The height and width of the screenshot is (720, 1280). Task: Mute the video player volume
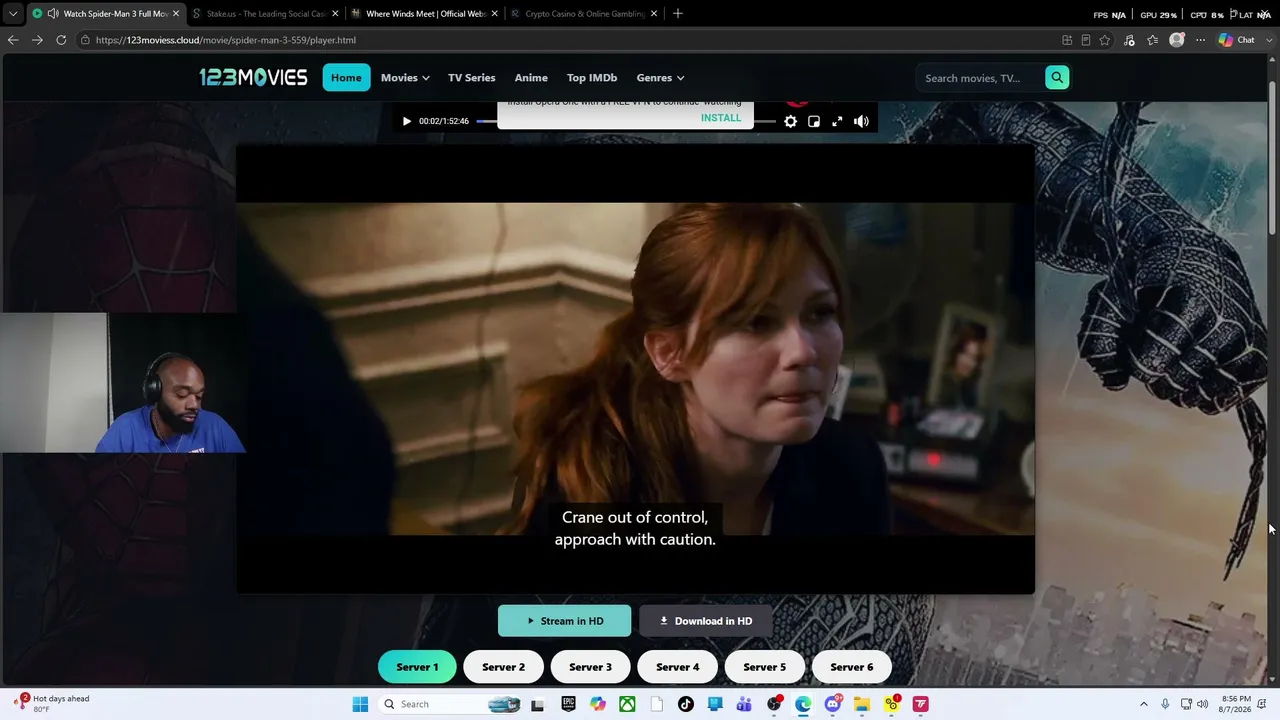coord(861,121)
